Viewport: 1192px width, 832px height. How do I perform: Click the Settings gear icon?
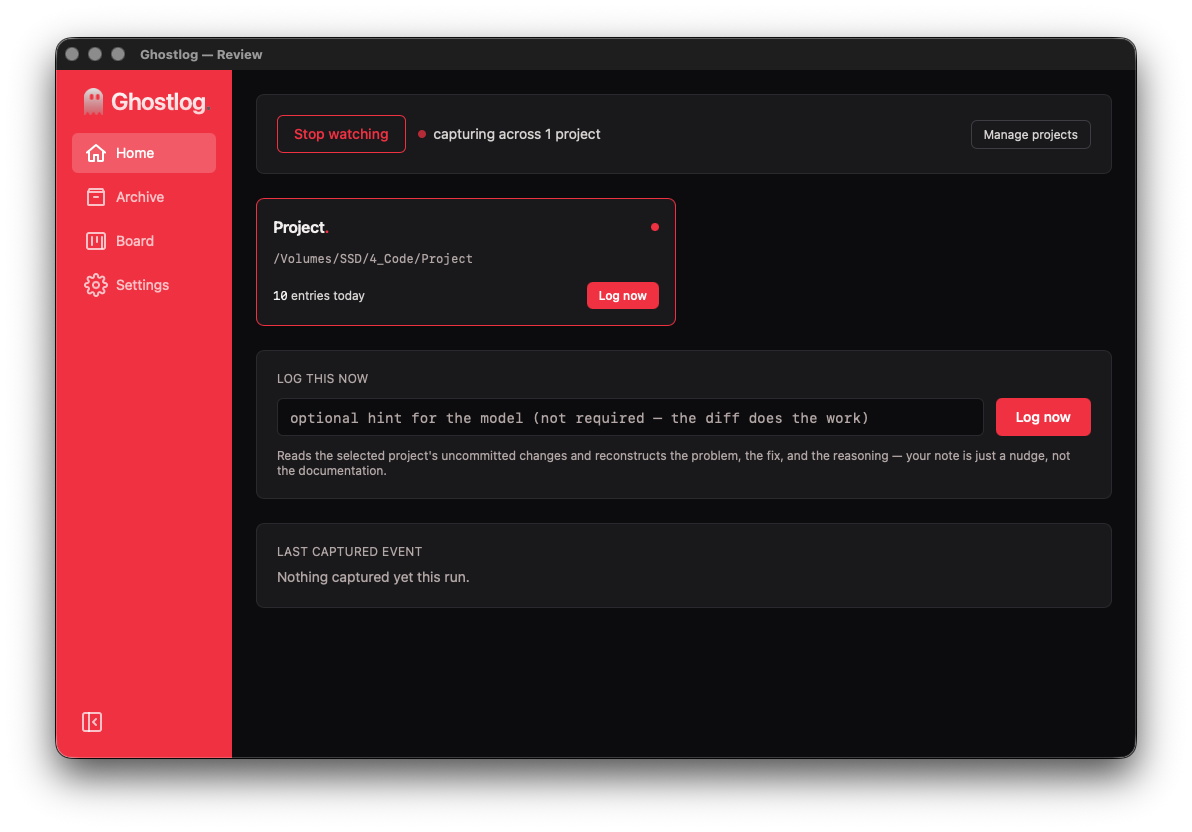click(x=96, y=285)
